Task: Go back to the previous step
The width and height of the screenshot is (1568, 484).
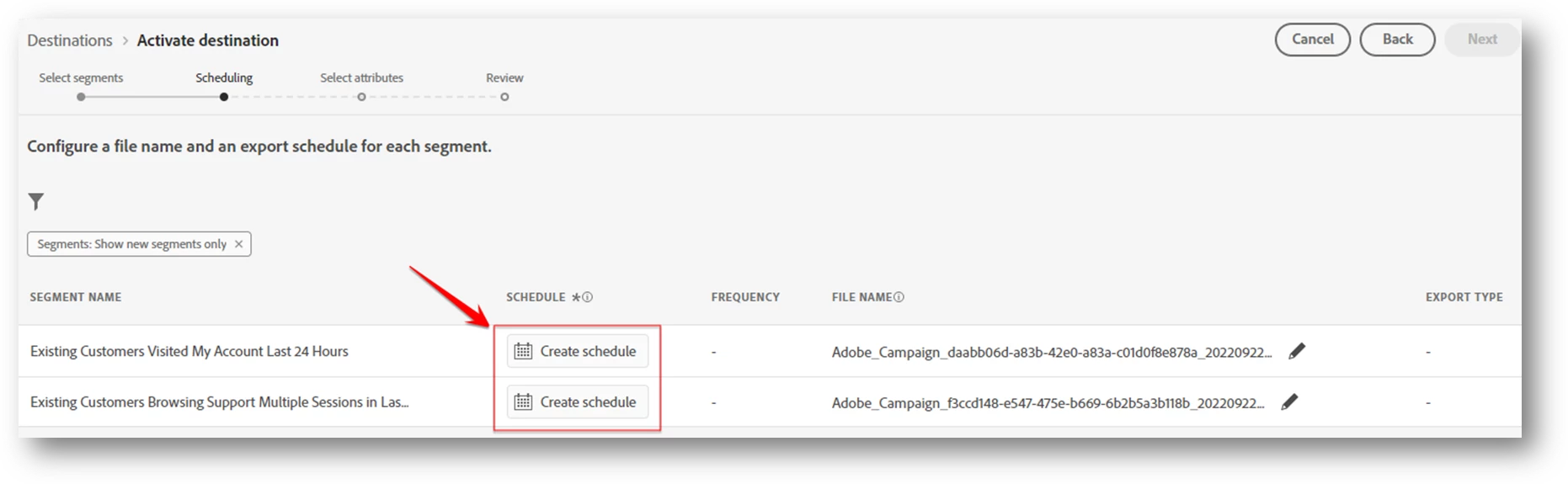Action: 1397,40
